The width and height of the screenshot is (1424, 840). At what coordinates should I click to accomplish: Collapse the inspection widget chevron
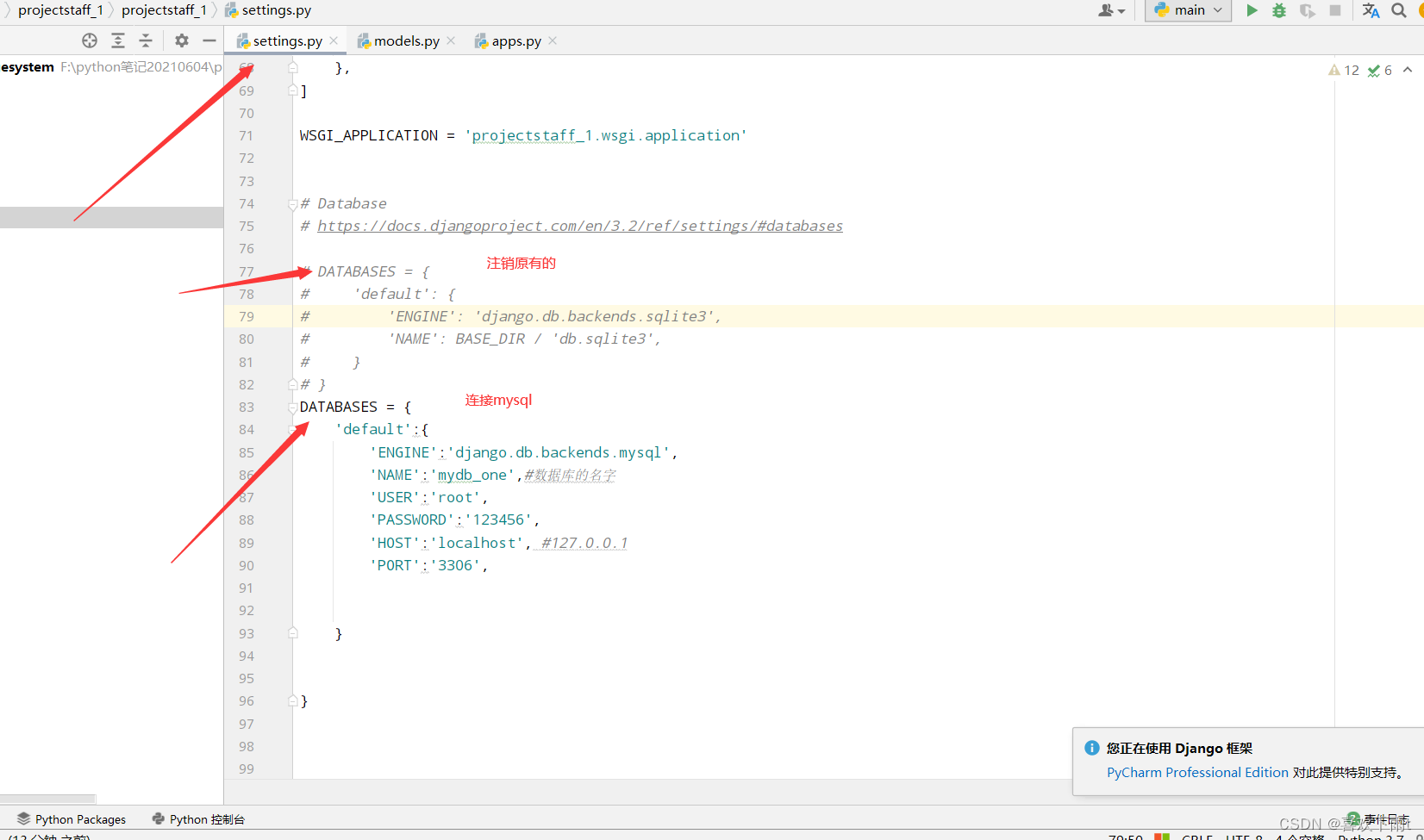(1408, 70)
